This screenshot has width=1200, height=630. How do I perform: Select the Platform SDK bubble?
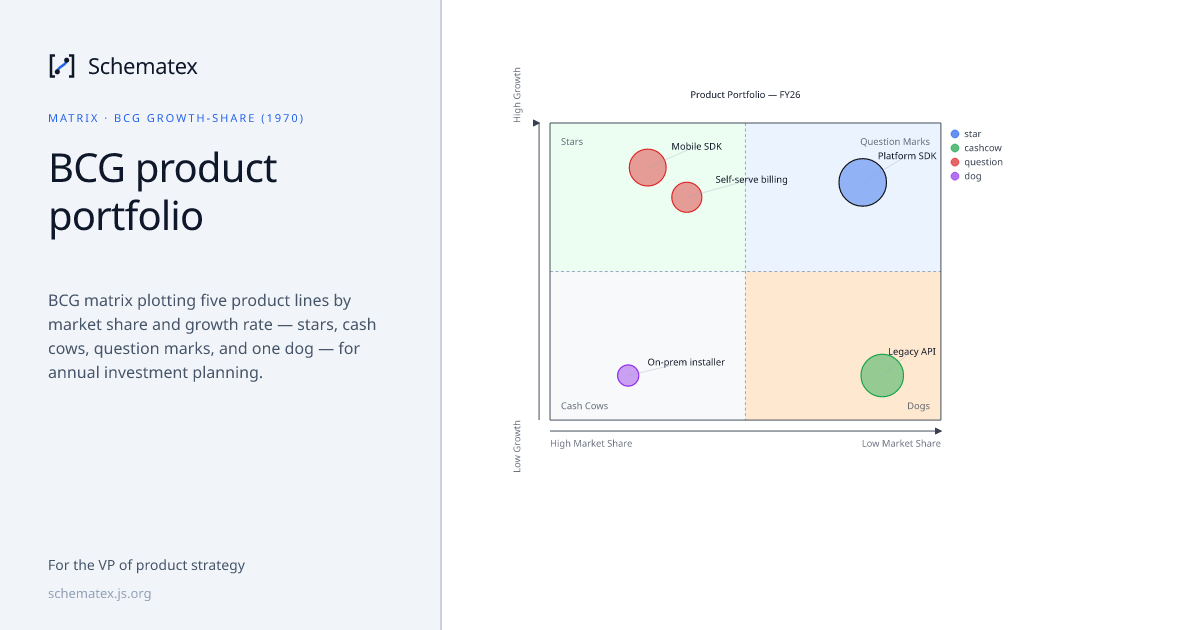pos(863,183)
